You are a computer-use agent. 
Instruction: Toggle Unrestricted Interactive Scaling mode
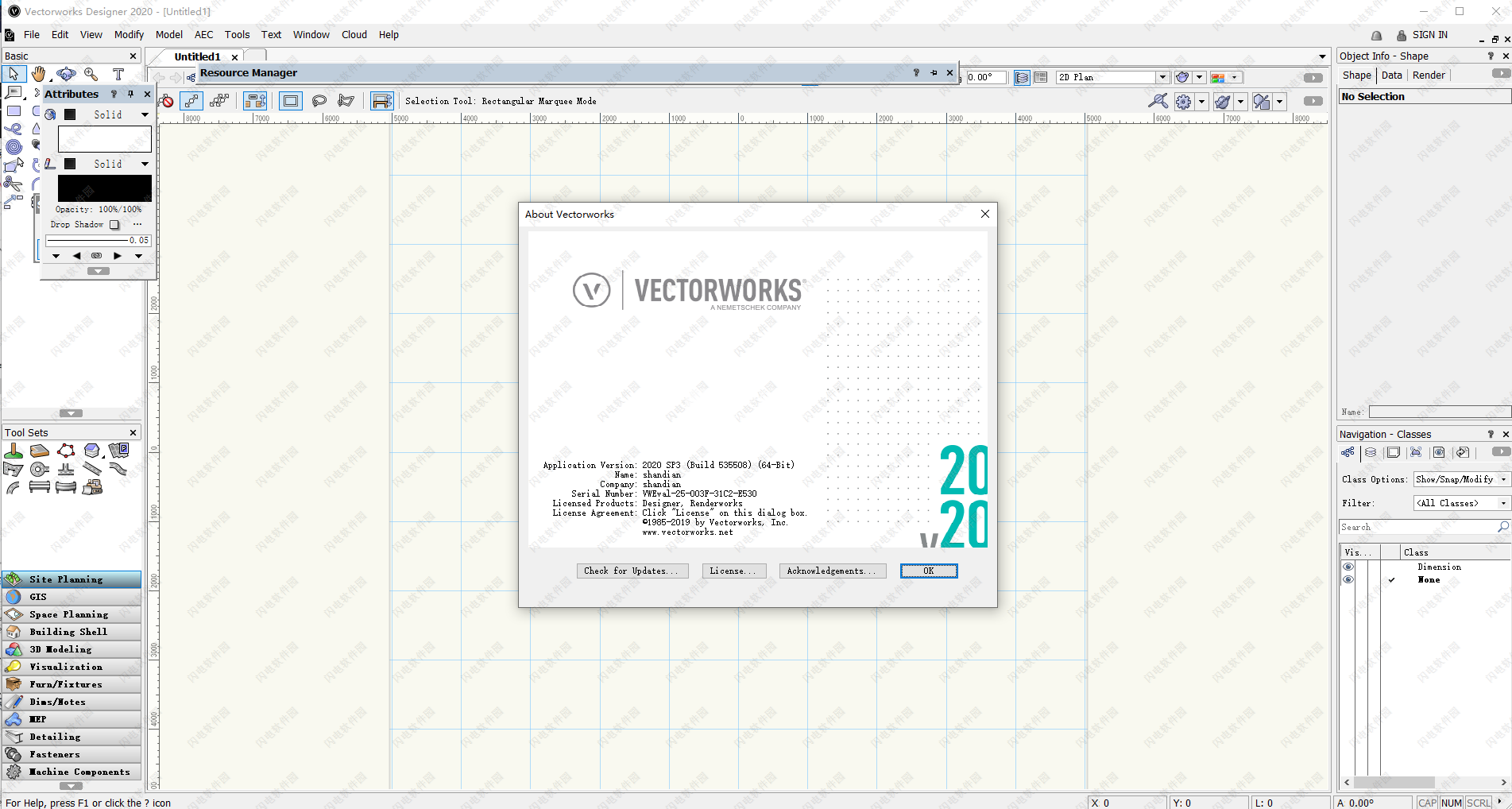coord(219,101)
